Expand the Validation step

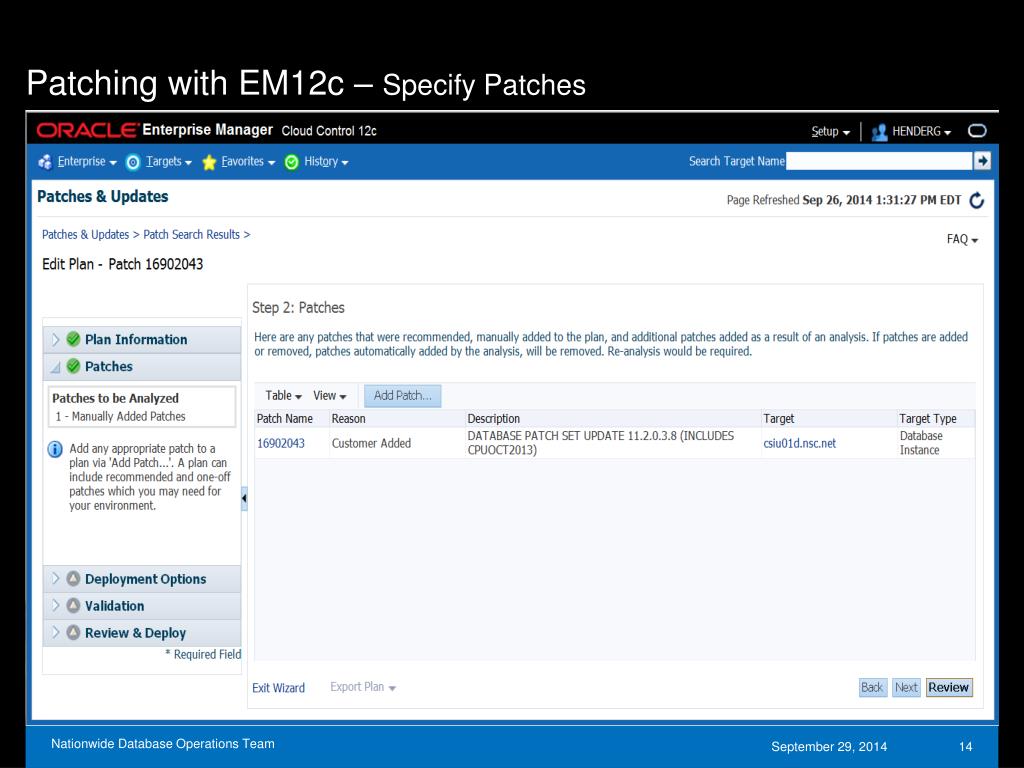[x=56, y=605]
